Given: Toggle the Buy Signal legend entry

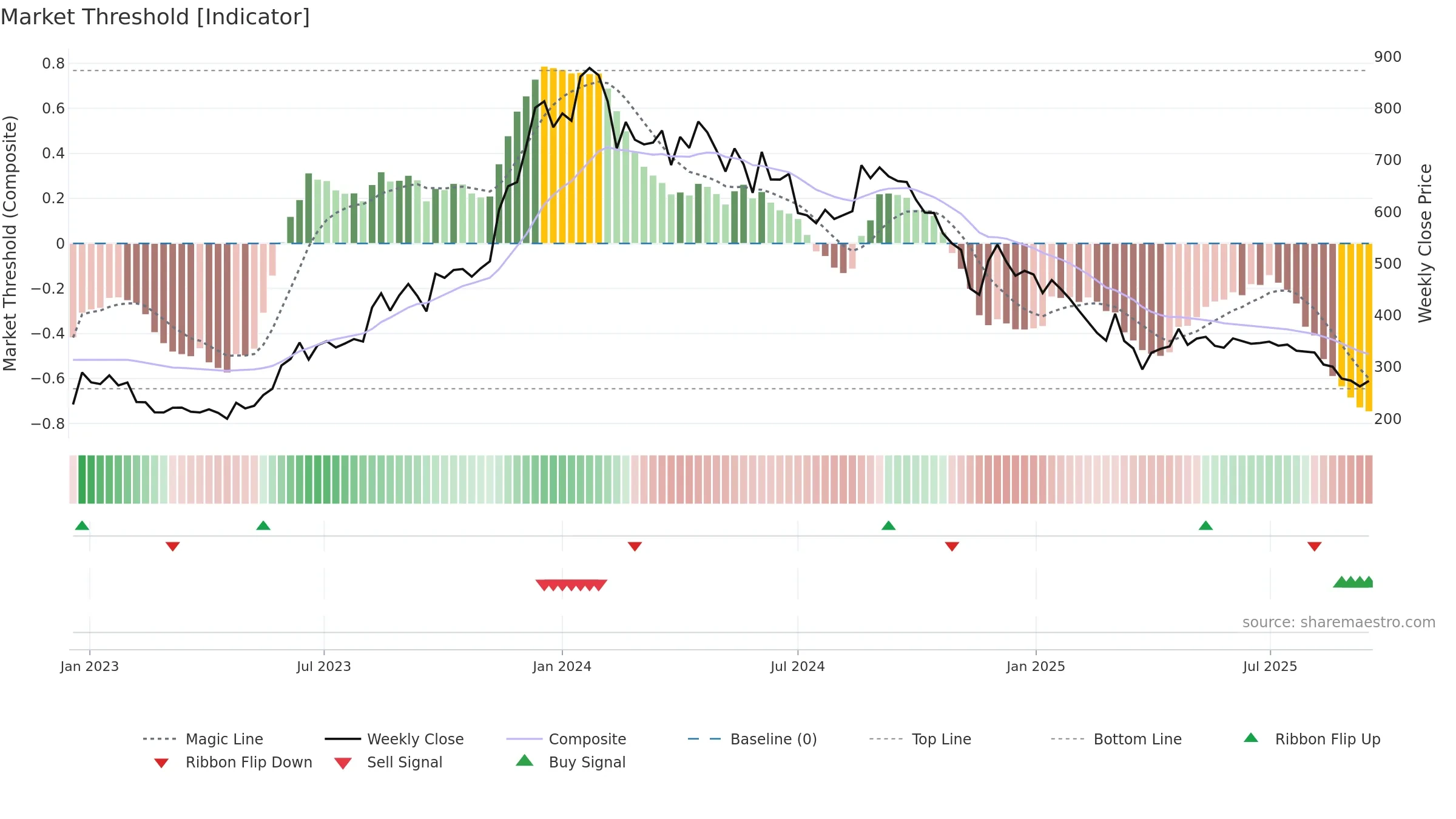Looking at the screenshot, I should click(x=570, y=762).
